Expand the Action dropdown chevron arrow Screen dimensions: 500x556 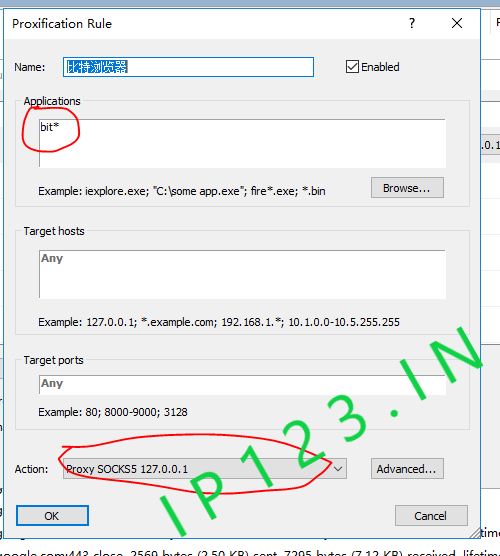pos(338,469)
